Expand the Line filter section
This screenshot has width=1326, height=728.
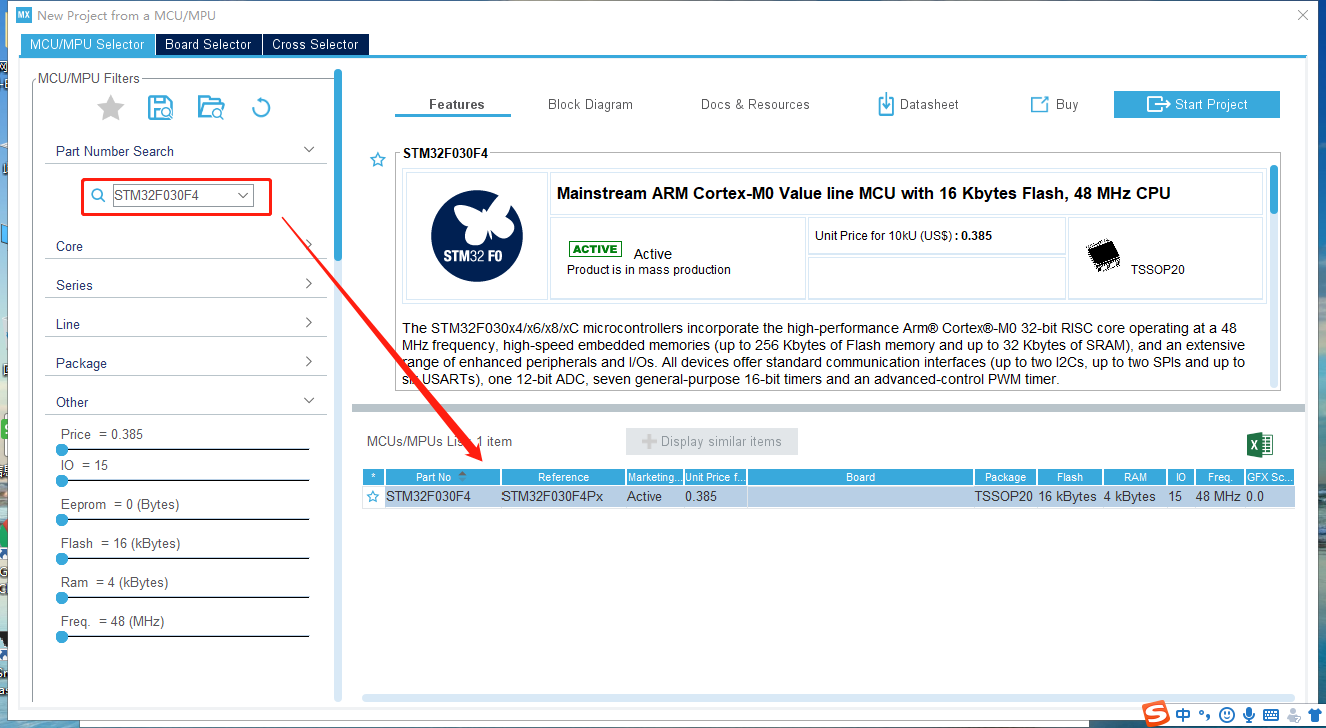pos(309,323)
